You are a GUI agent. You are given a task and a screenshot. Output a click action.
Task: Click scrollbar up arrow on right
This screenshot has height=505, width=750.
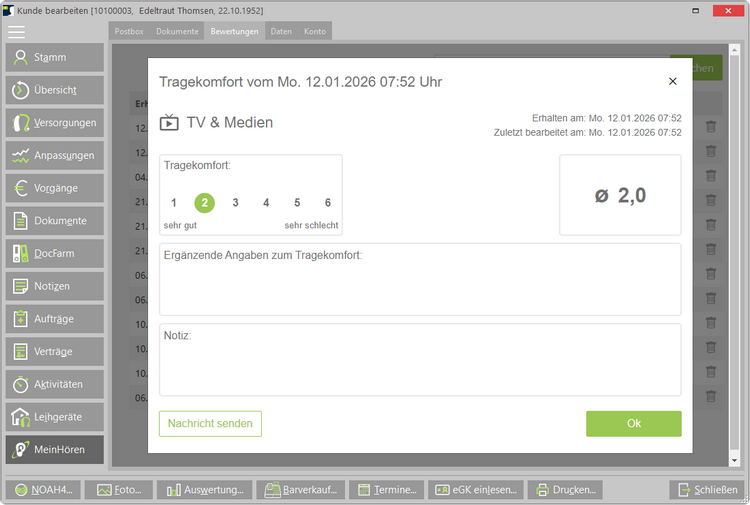pos(734,49)
